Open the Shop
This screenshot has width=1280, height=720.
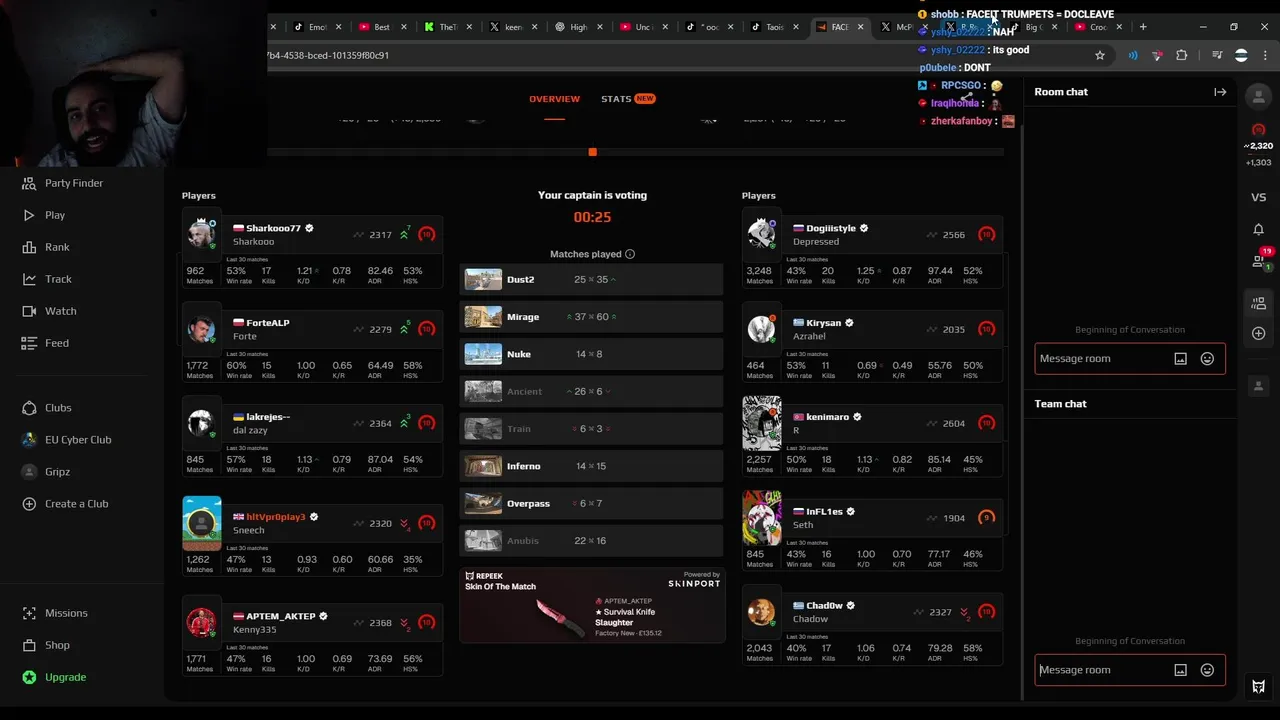(57, 645)
